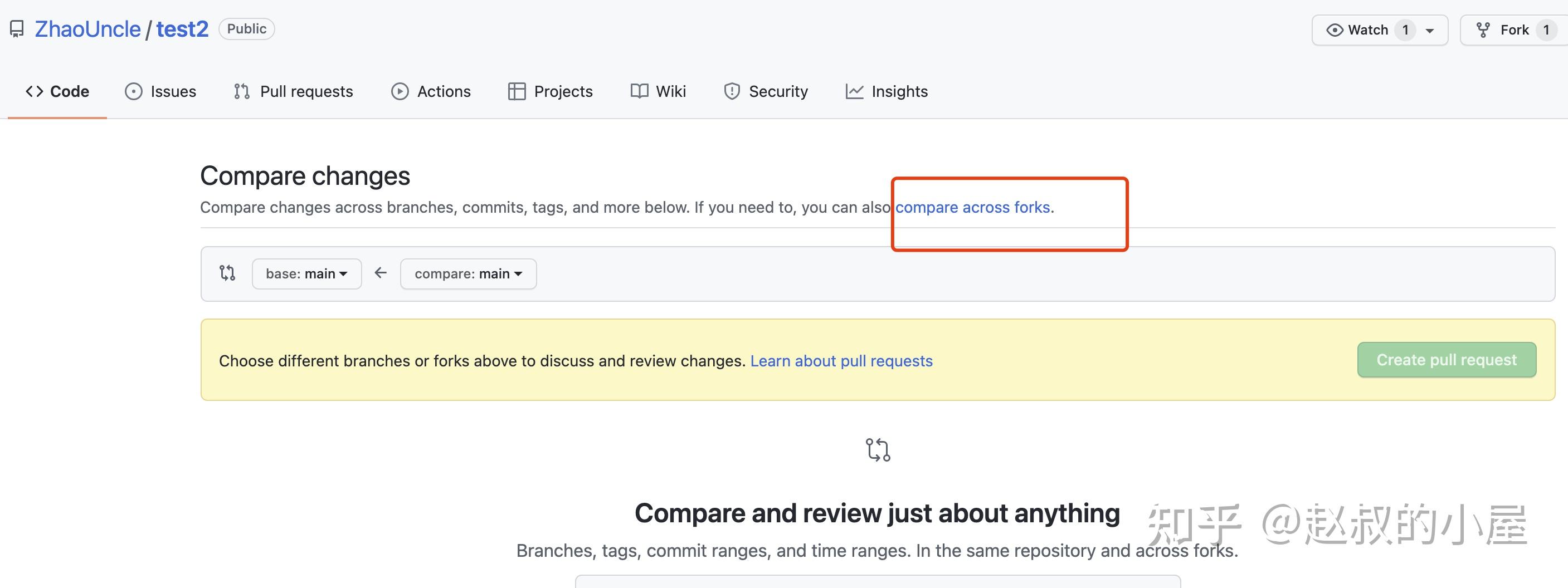Viewport: 1568px width, 588px height.
Task: Open Learn about pull requests link
Action: click(841, 361)
